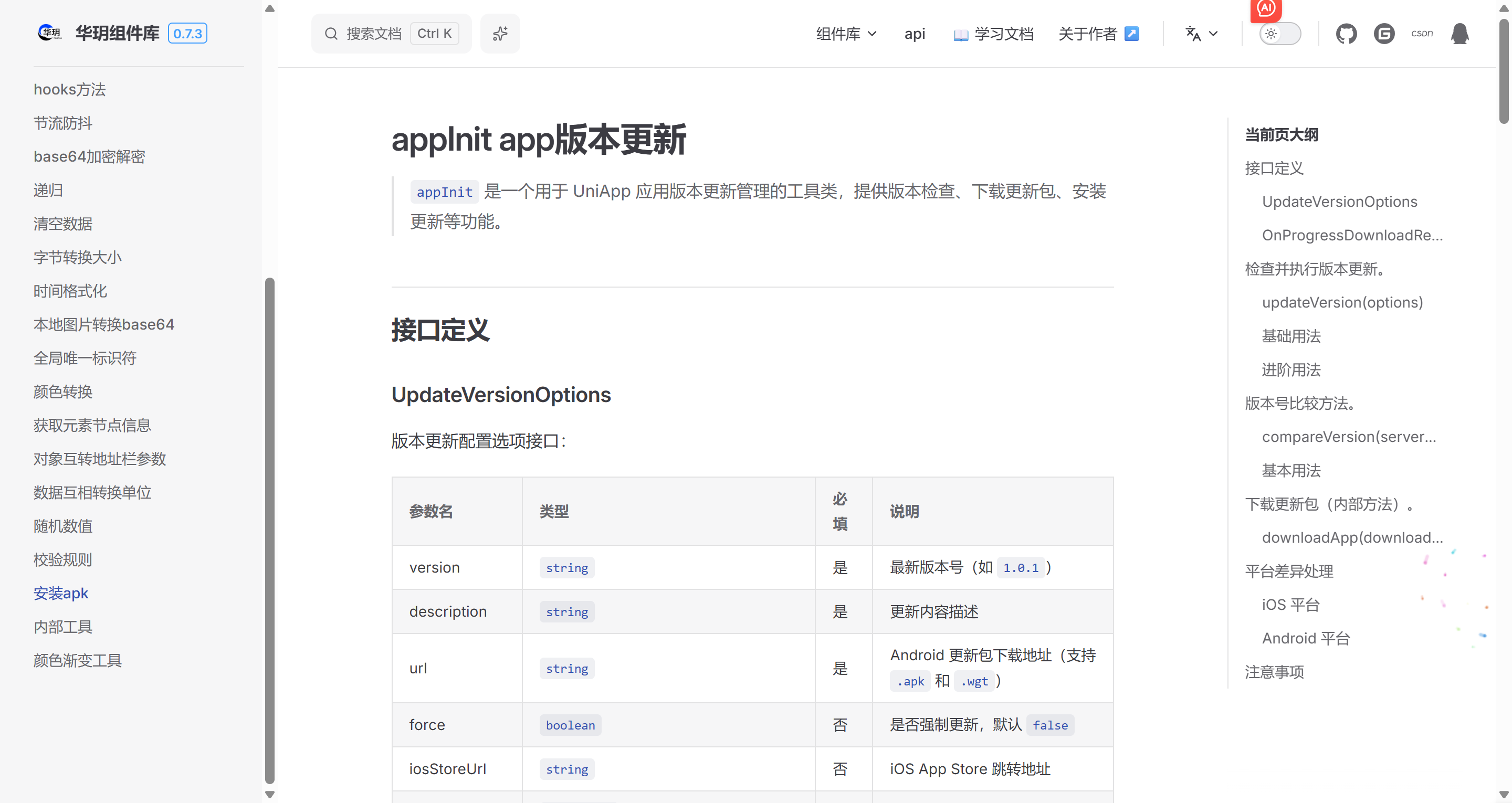Select the active 安装apk sidebar item
Screen dimensions: 1512x803
tap(61, 593)
